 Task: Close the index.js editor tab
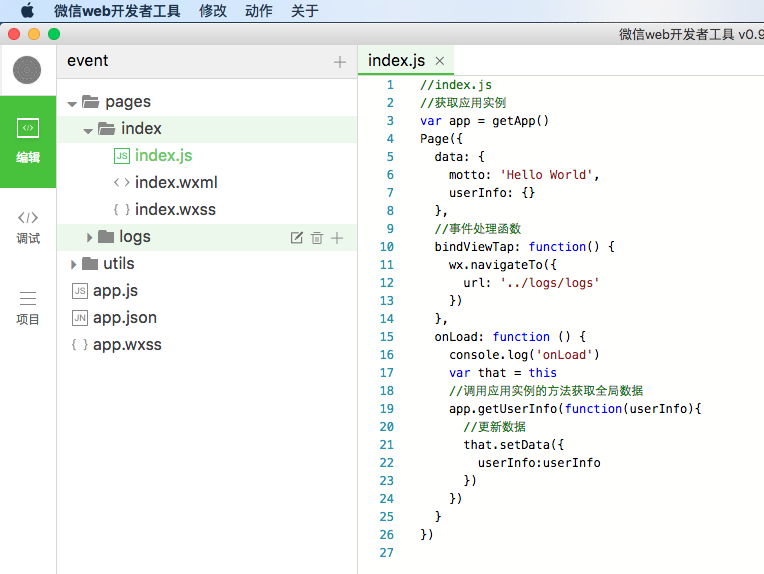tap(439, 61)
